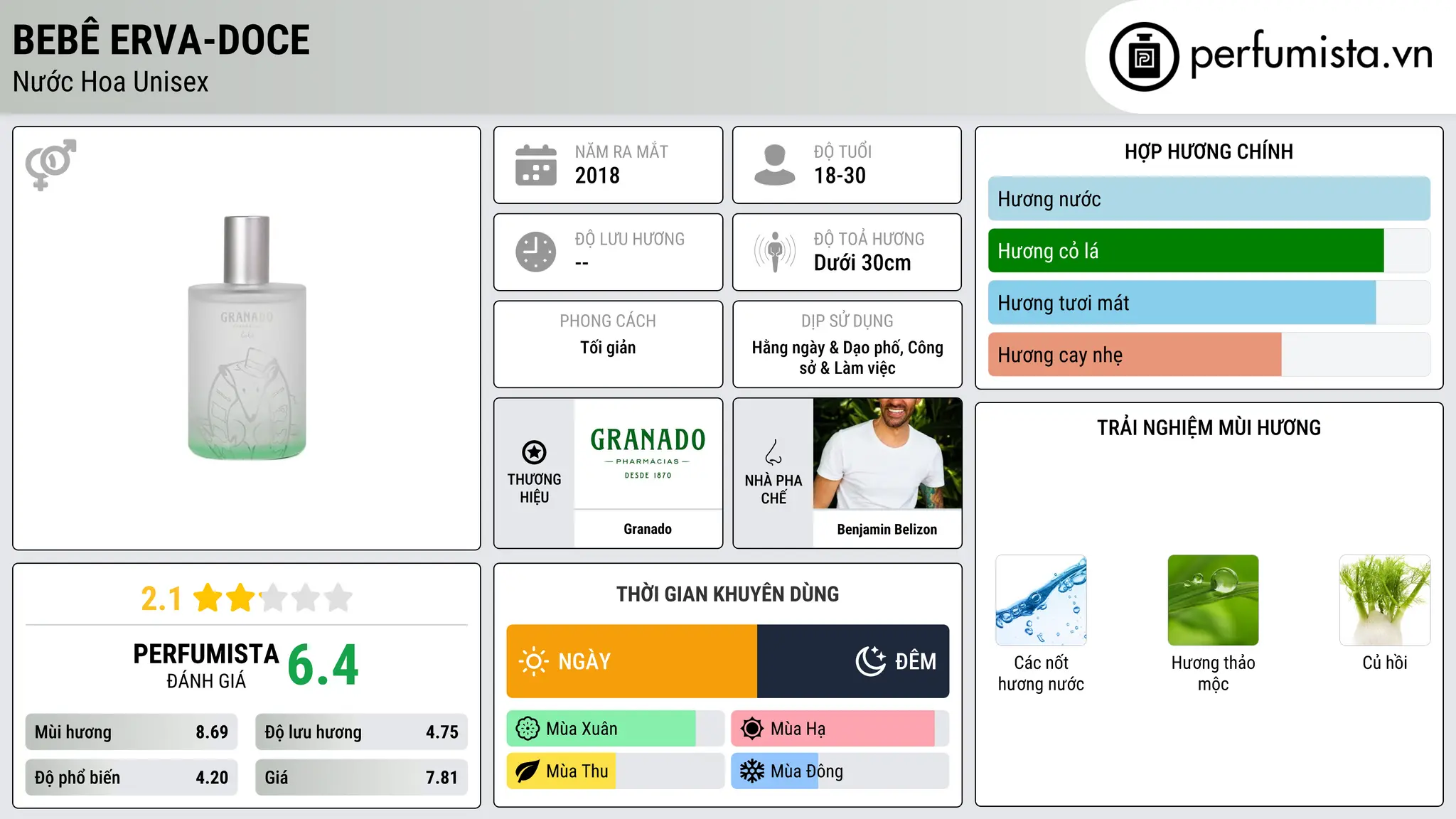Click the clock icon beside ĐỘ LƯU HƯƠNG
1456x819 pixels.
(536, 252)
